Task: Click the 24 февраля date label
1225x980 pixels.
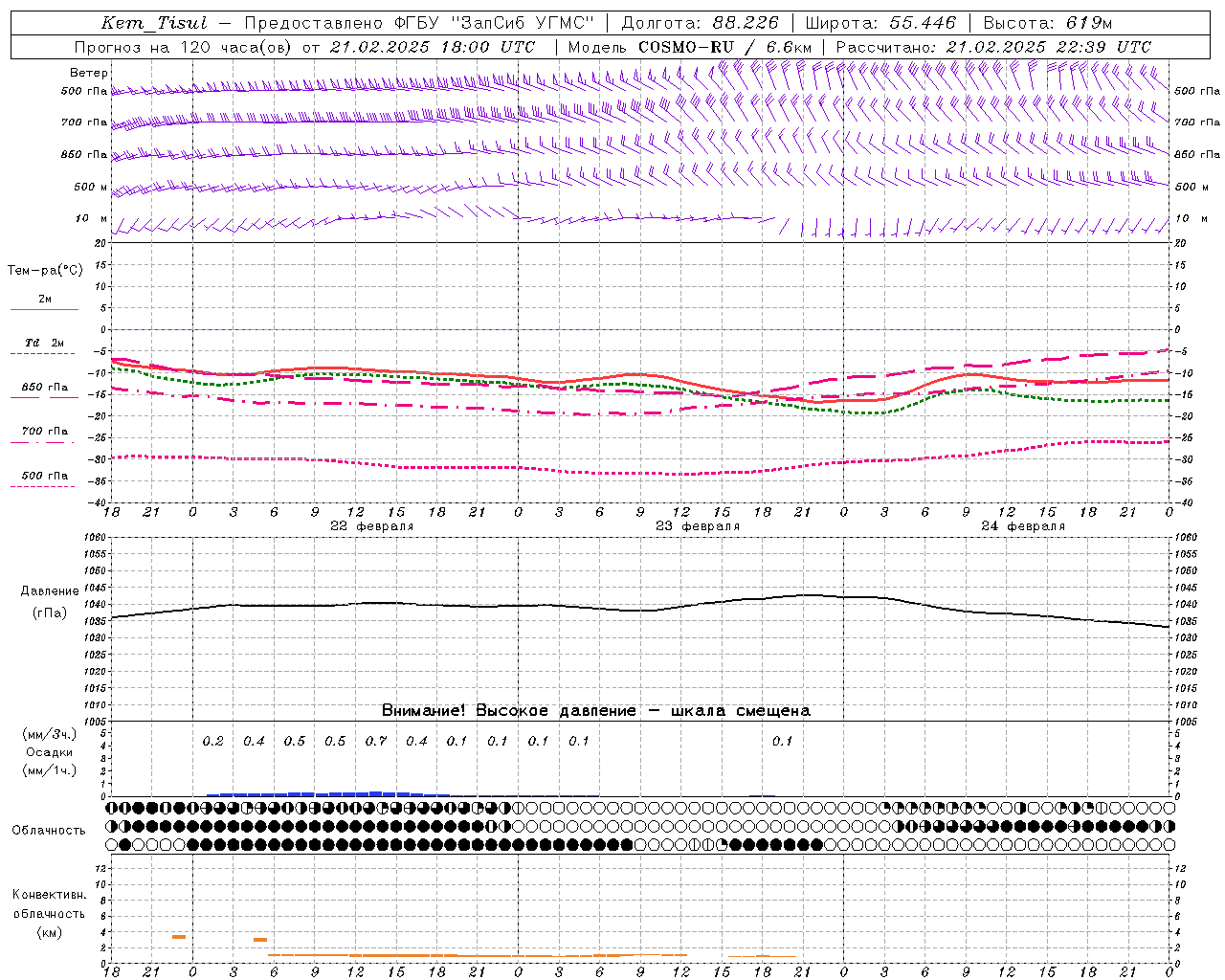Action: [1023, 526]
